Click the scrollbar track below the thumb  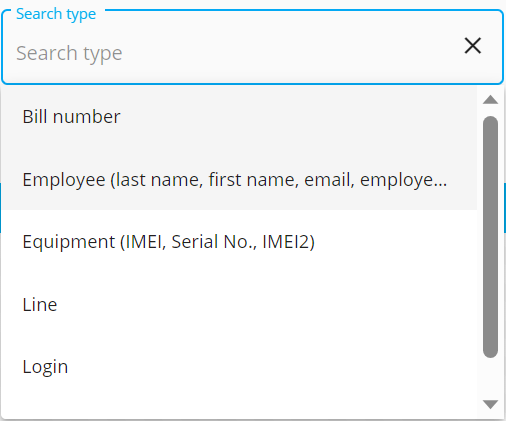(x=490, y=377)
